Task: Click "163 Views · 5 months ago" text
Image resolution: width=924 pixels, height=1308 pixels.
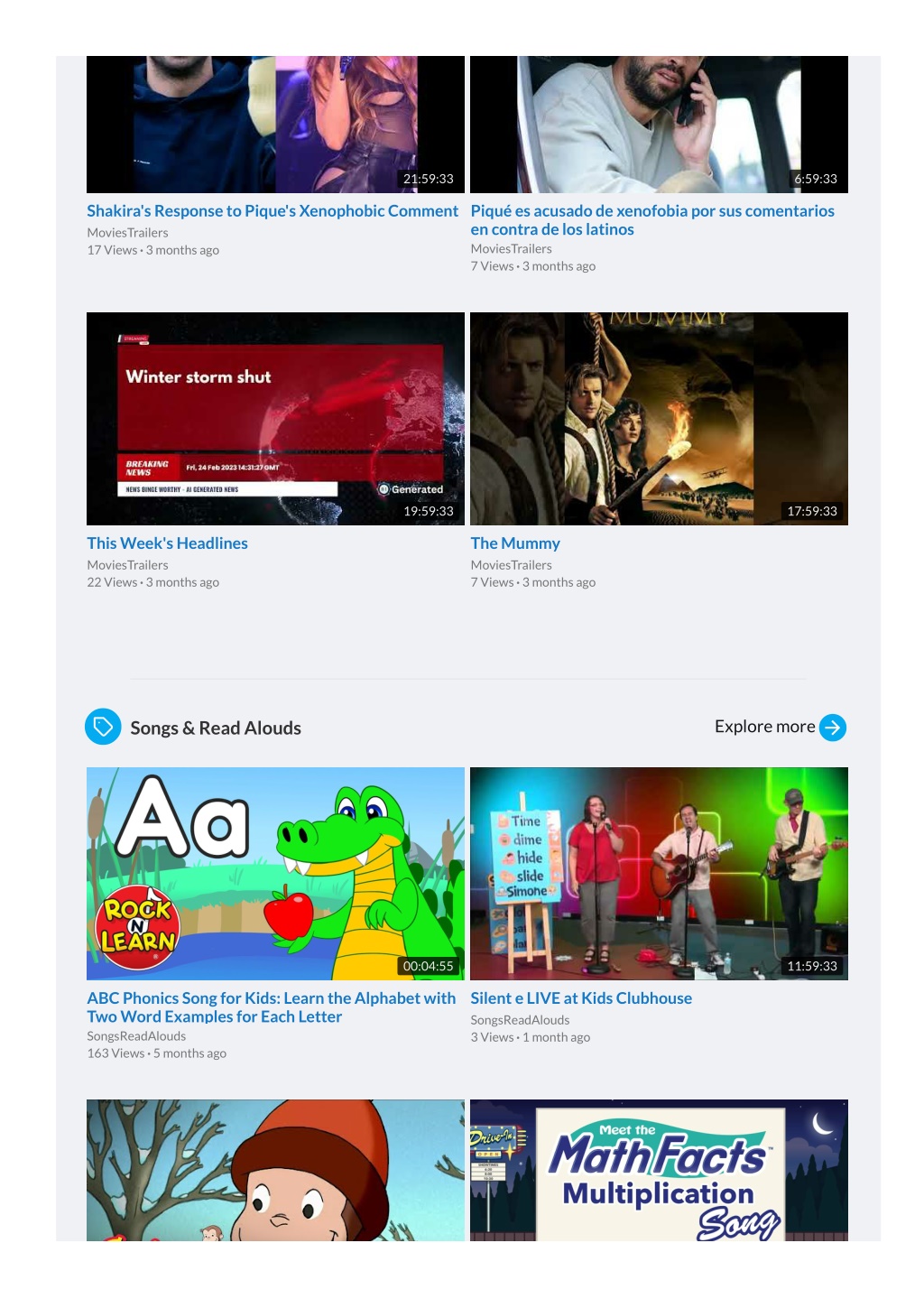Action: pyautogui.click(x=156, y=1053)
